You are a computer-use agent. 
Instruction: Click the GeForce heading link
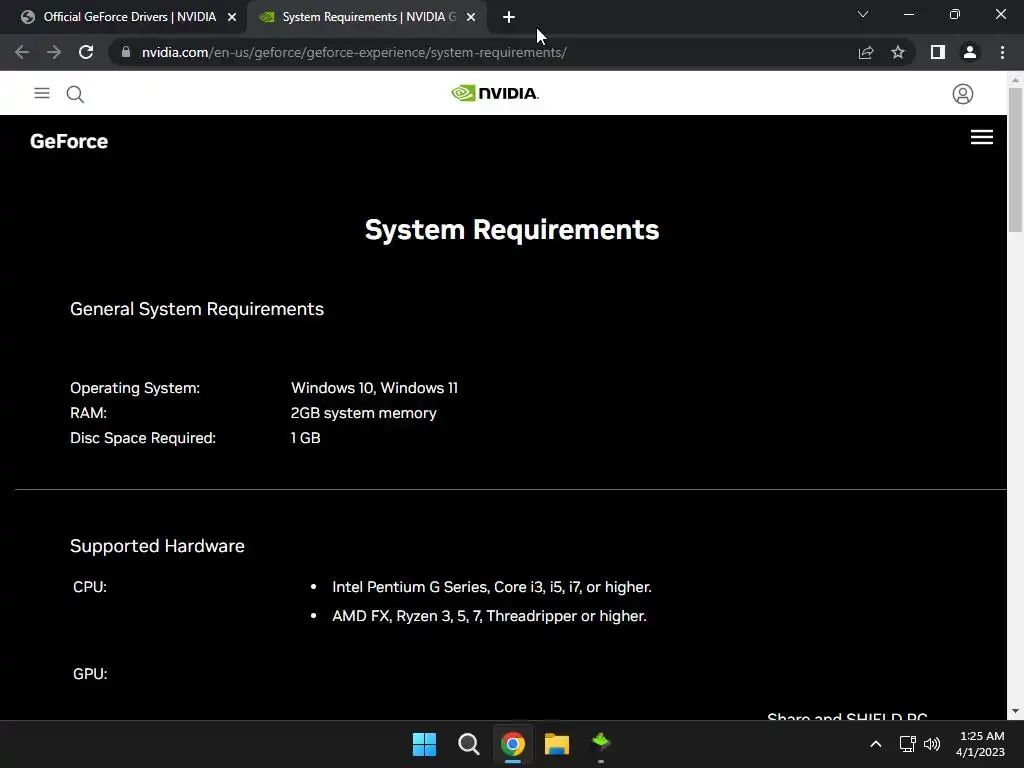(69, 141)
